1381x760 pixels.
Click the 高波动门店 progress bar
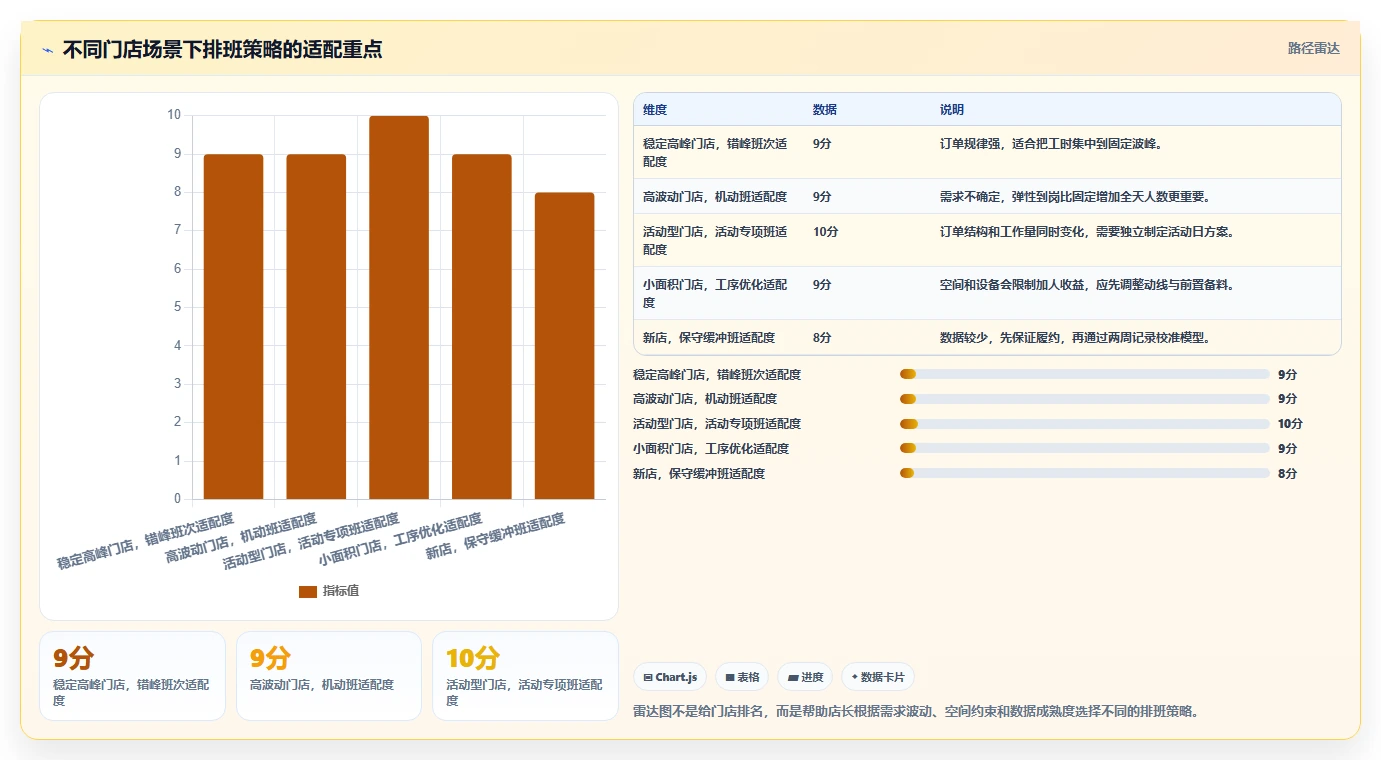[x=1085, y=399]
